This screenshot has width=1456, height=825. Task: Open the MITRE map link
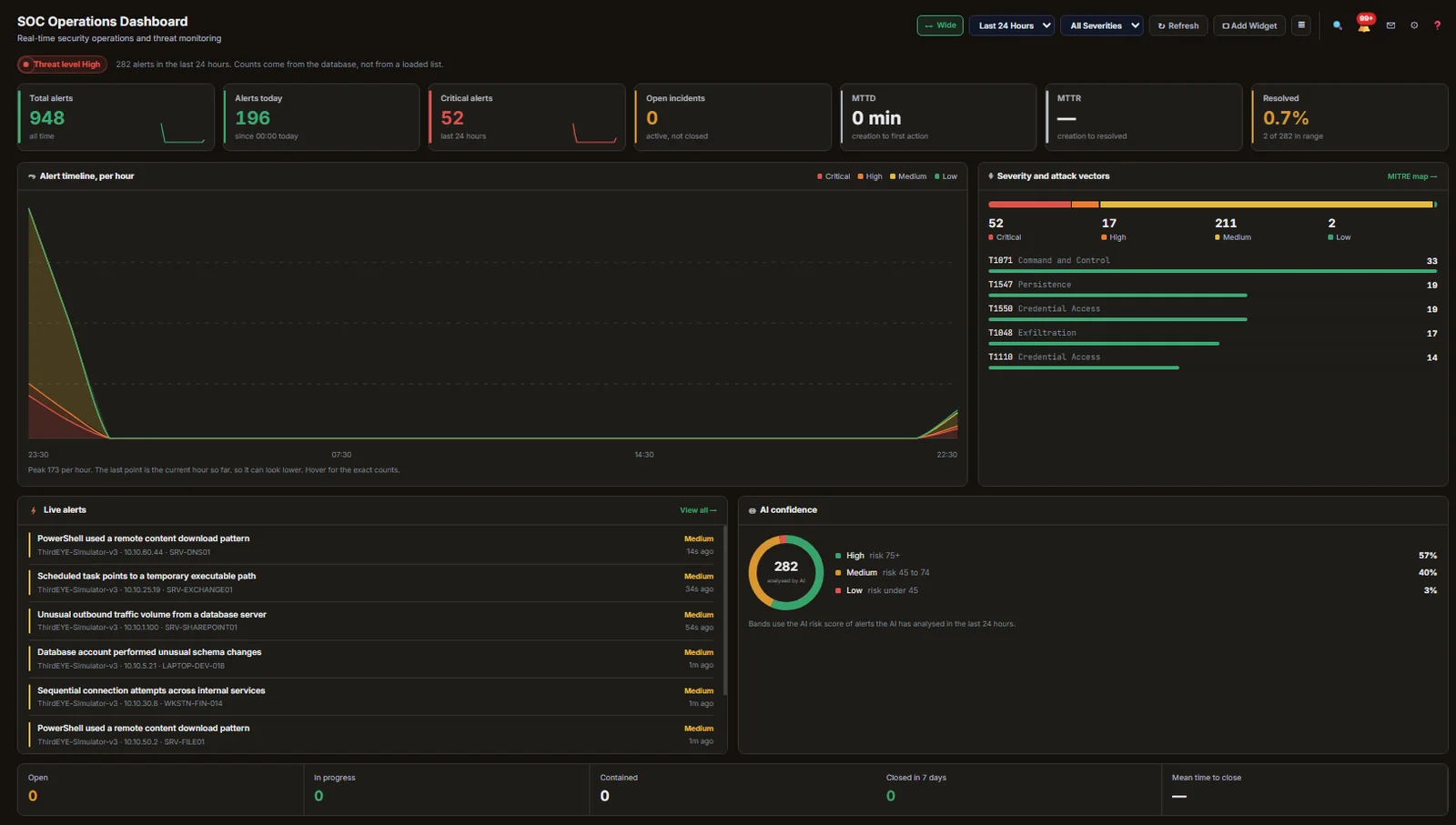tap(1412, 176)
